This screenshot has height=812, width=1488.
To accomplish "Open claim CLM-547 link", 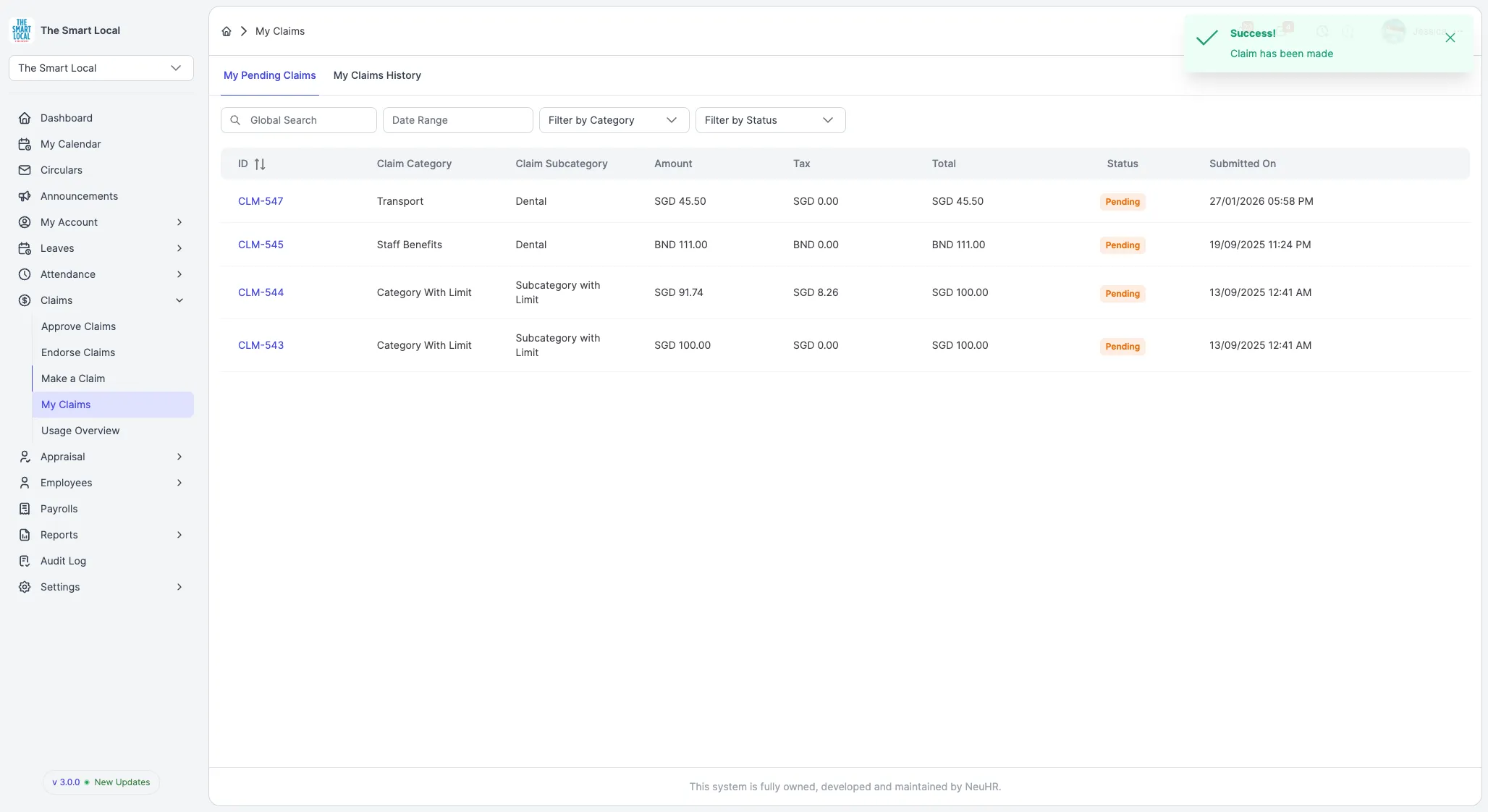I will pos(261,201).
